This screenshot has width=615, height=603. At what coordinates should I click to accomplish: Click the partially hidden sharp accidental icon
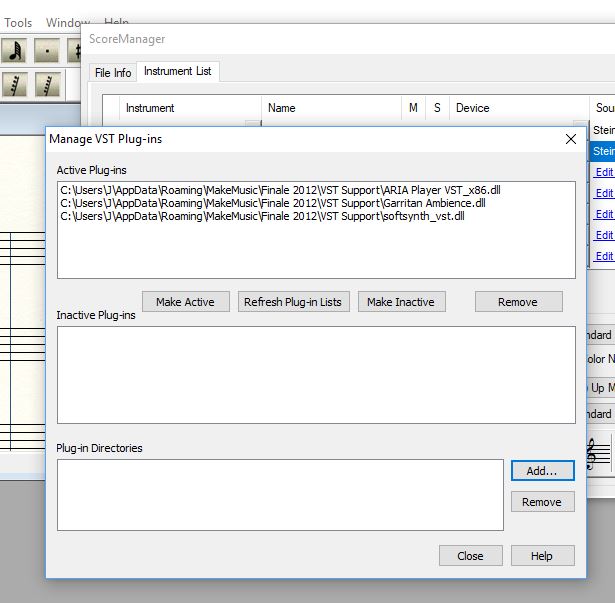coord(75,51)
